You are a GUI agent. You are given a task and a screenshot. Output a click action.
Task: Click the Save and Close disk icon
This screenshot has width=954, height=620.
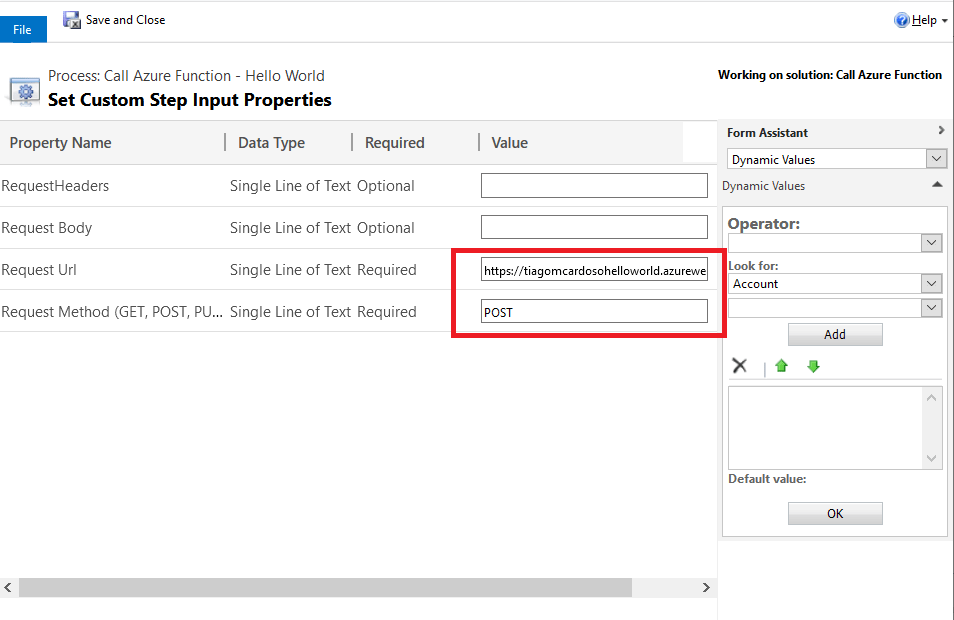(x=72, y=20)
